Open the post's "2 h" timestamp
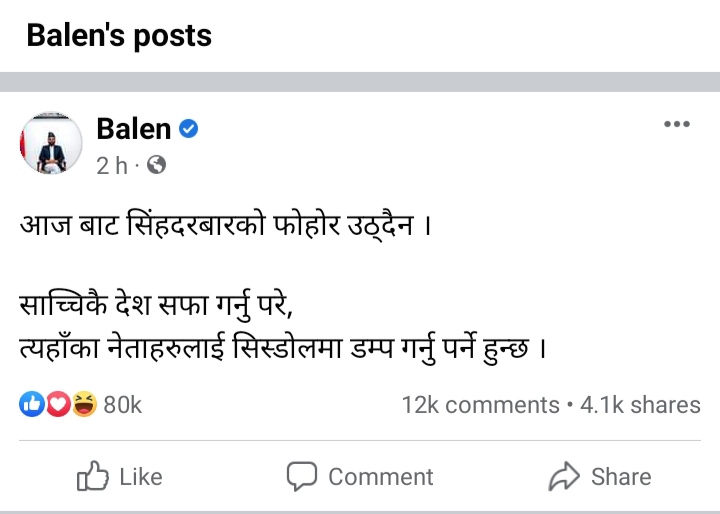 click(x=111, y=166)
